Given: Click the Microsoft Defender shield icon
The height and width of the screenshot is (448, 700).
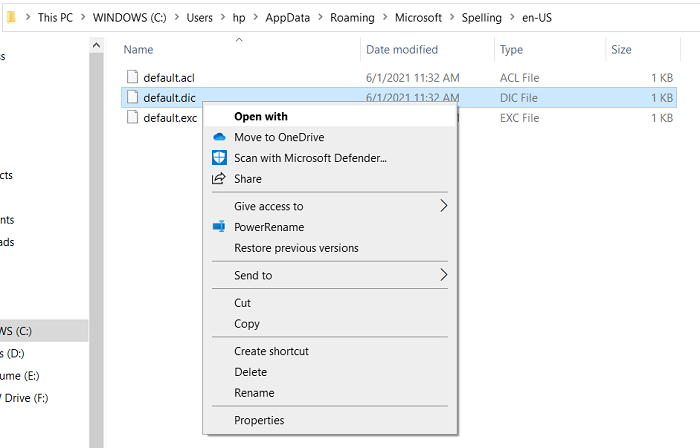Looking at the screenshot, I should click(x=220, y=158).
